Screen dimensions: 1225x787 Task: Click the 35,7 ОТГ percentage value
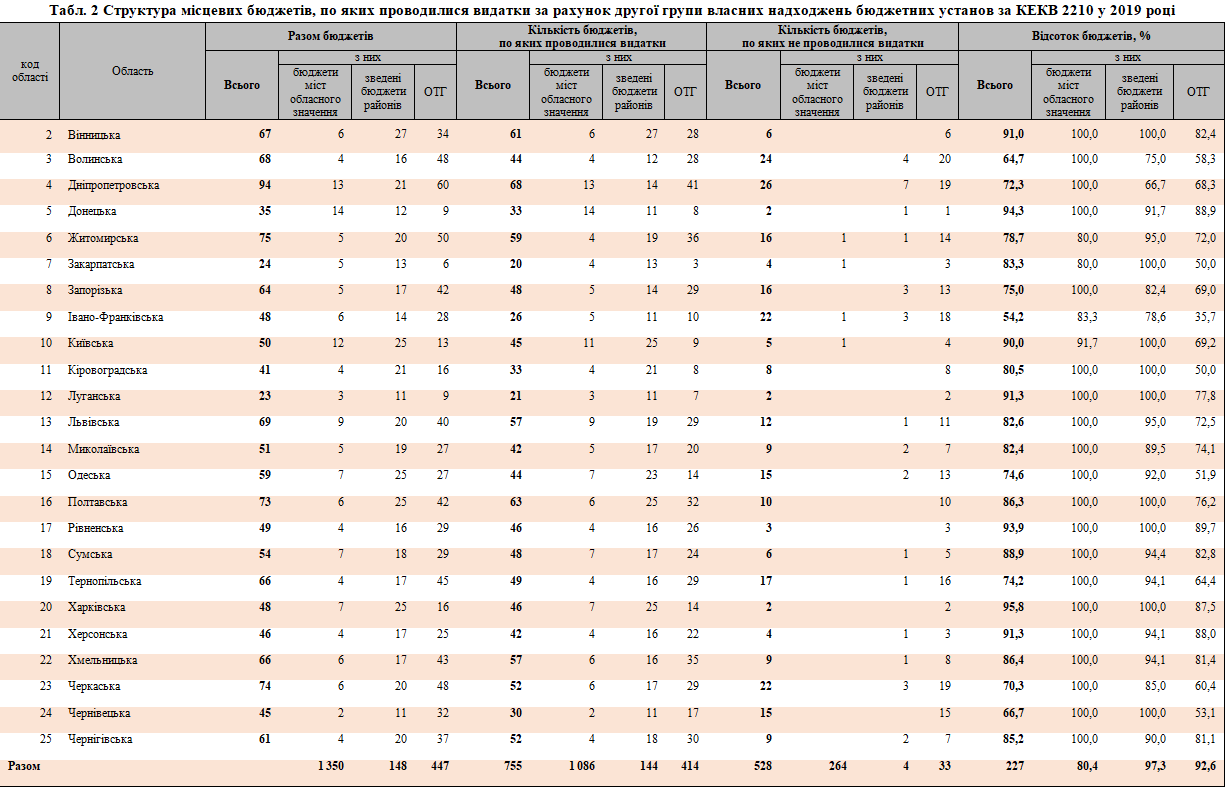[x=1204, y=317]
